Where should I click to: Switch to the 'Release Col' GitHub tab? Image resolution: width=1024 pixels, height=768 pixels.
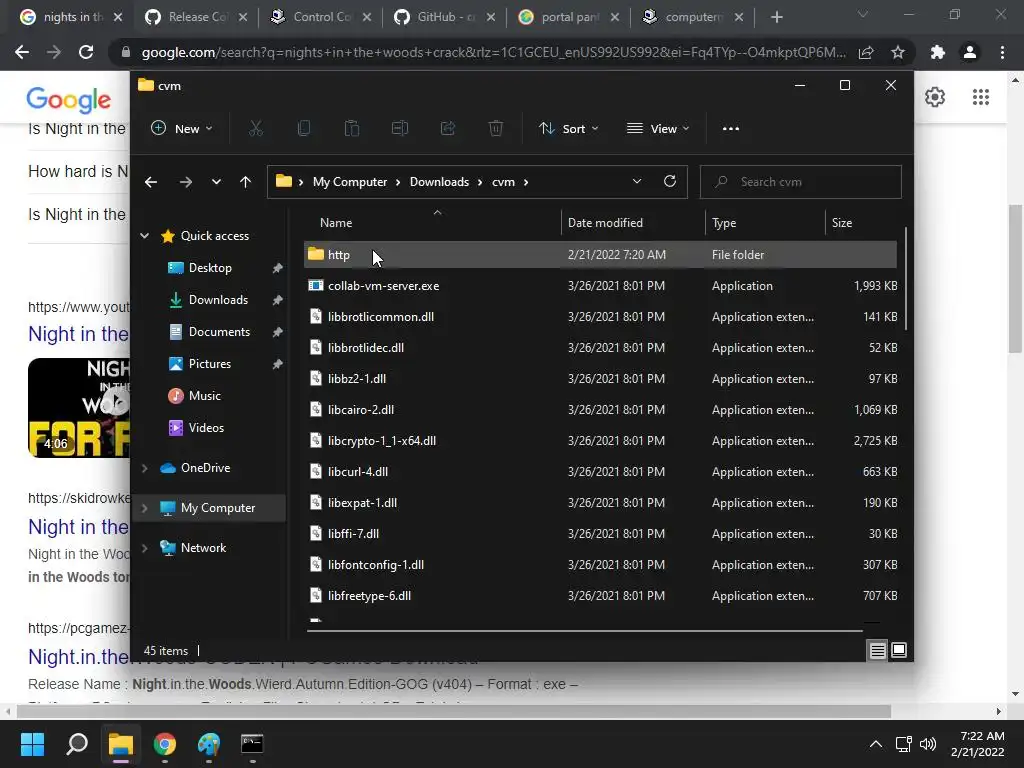coord(197,17)
